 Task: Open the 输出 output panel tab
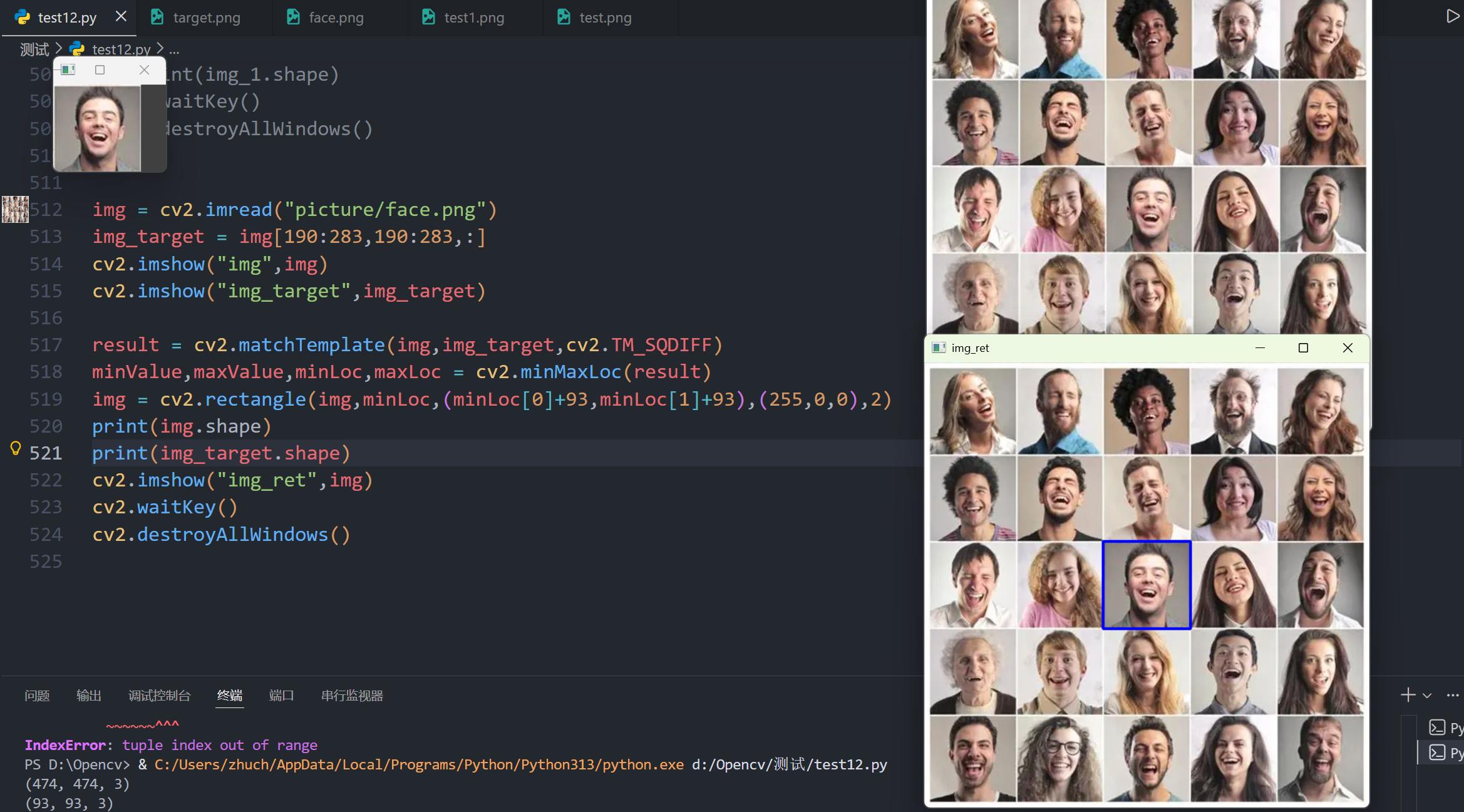[88, 696]
